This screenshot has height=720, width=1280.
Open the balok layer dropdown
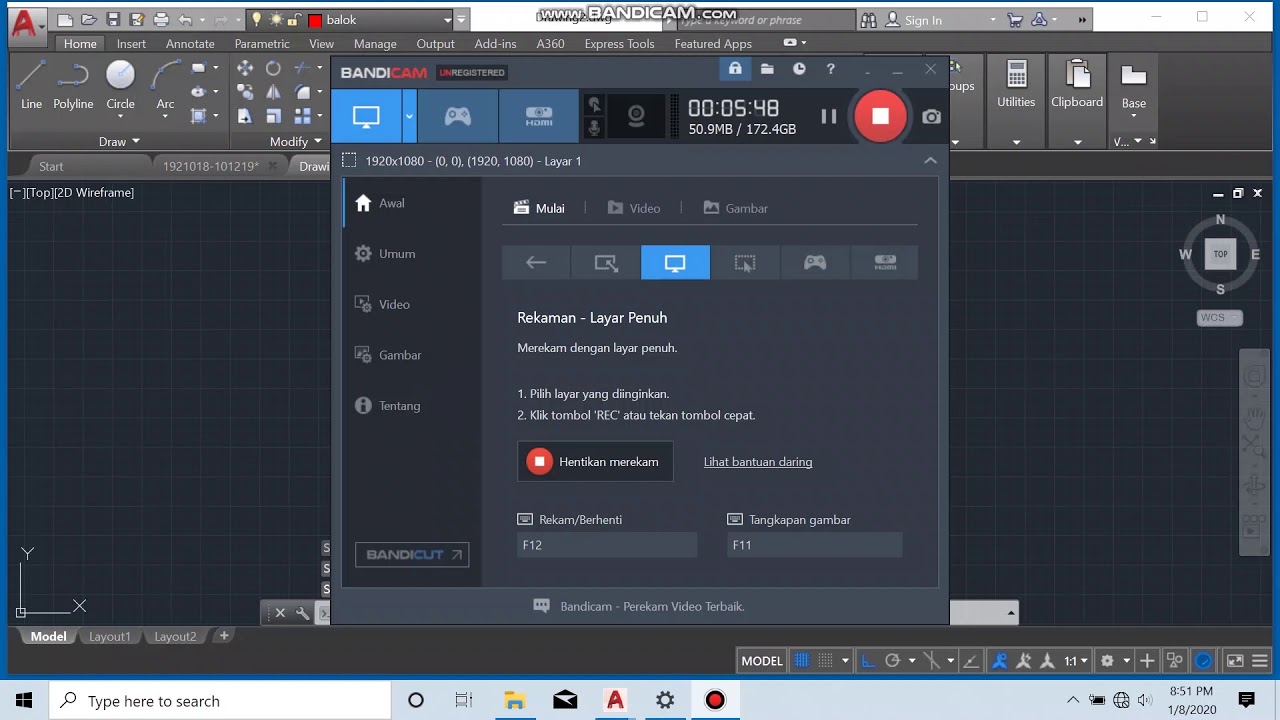[x=447, y=20]
